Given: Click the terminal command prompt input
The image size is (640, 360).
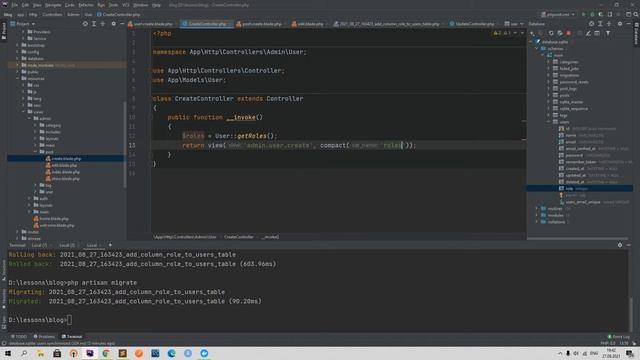Looking at the screenshot, I should [x=69, y=320].
